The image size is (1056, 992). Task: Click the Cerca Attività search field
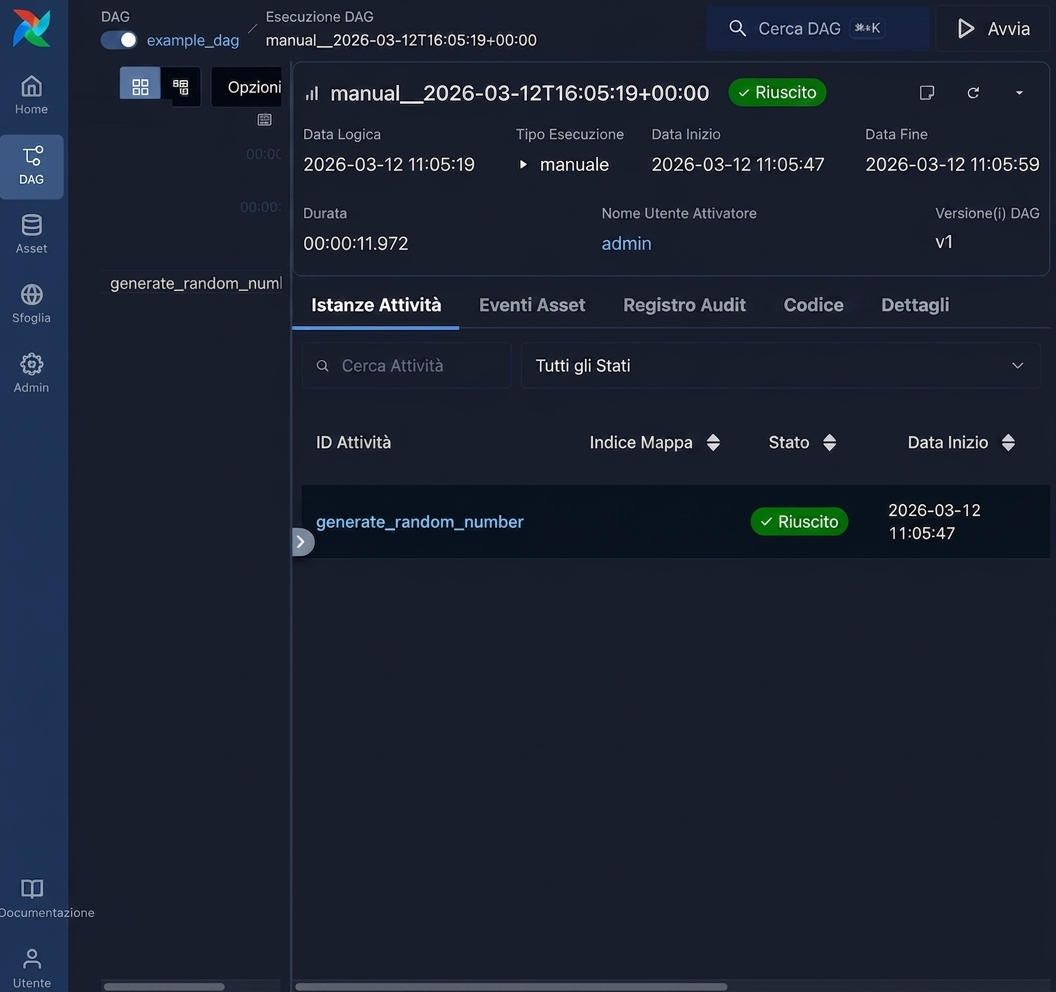tap(407, 366)
